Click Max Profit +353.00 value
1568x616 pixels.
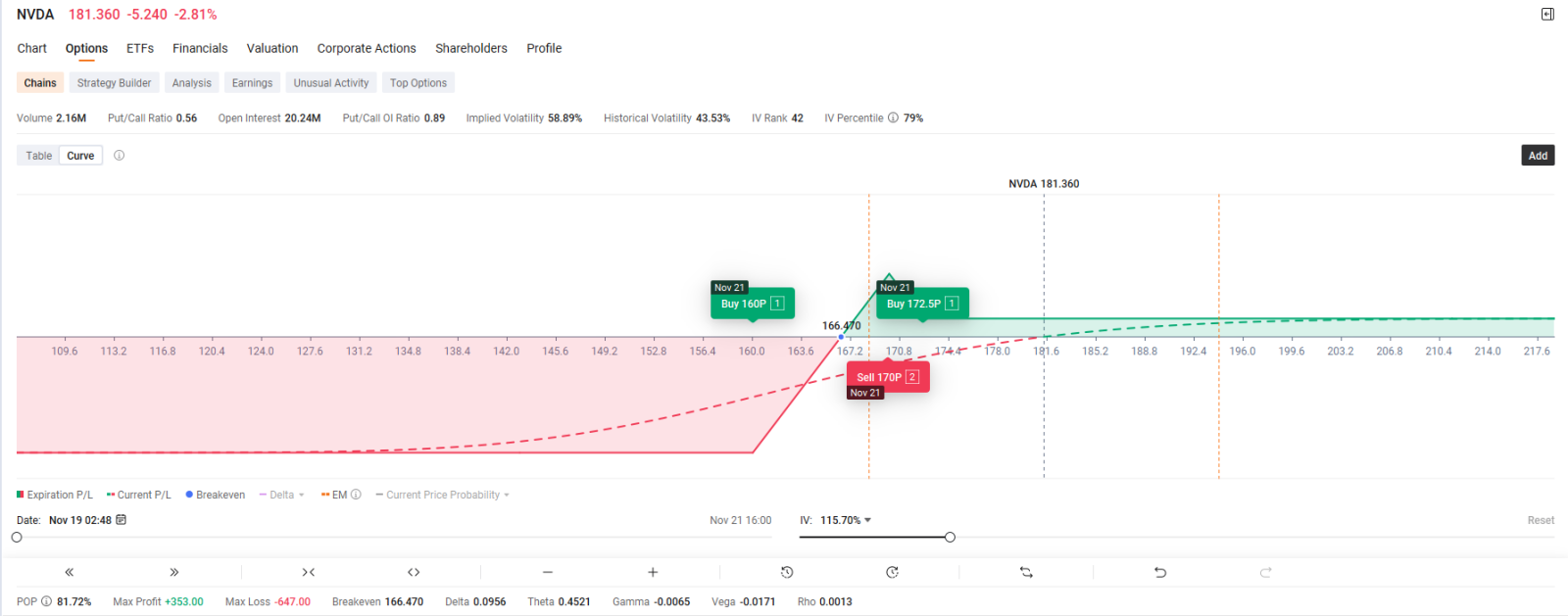coord(184,601)
